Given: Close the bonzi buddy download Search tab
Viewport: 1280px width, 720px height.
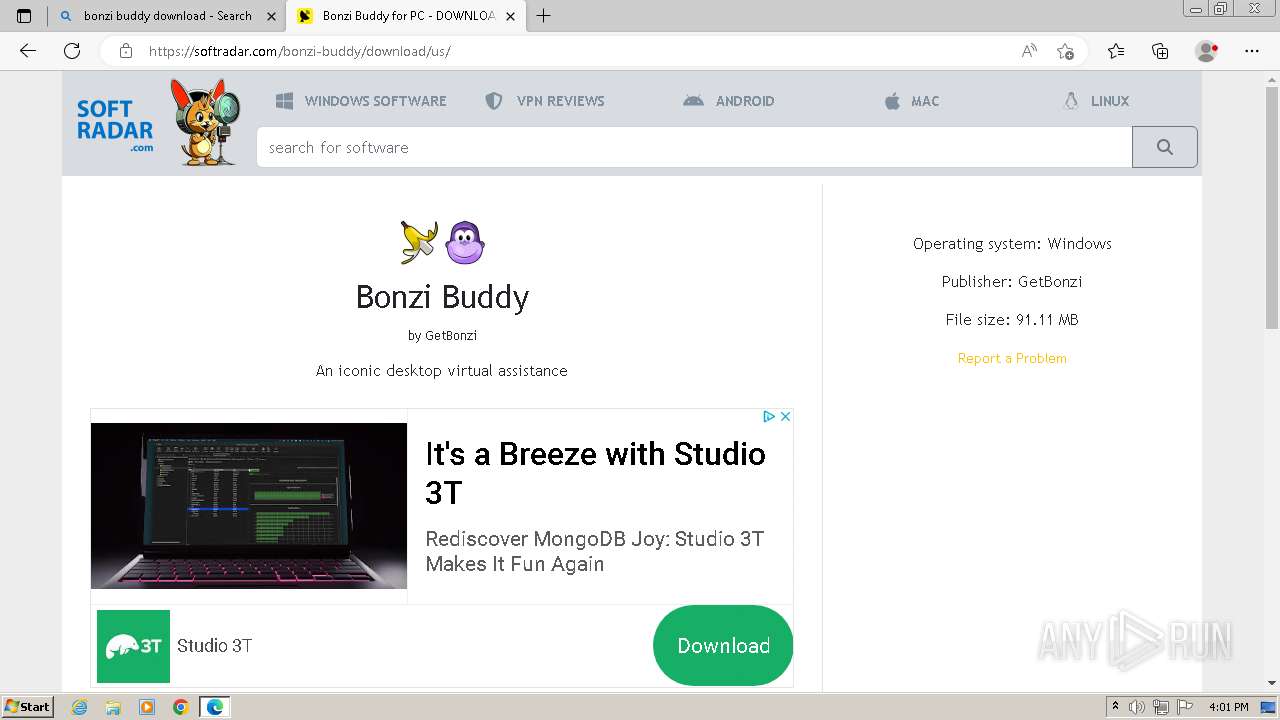Looking at the screenshot, I should [271, 16].
